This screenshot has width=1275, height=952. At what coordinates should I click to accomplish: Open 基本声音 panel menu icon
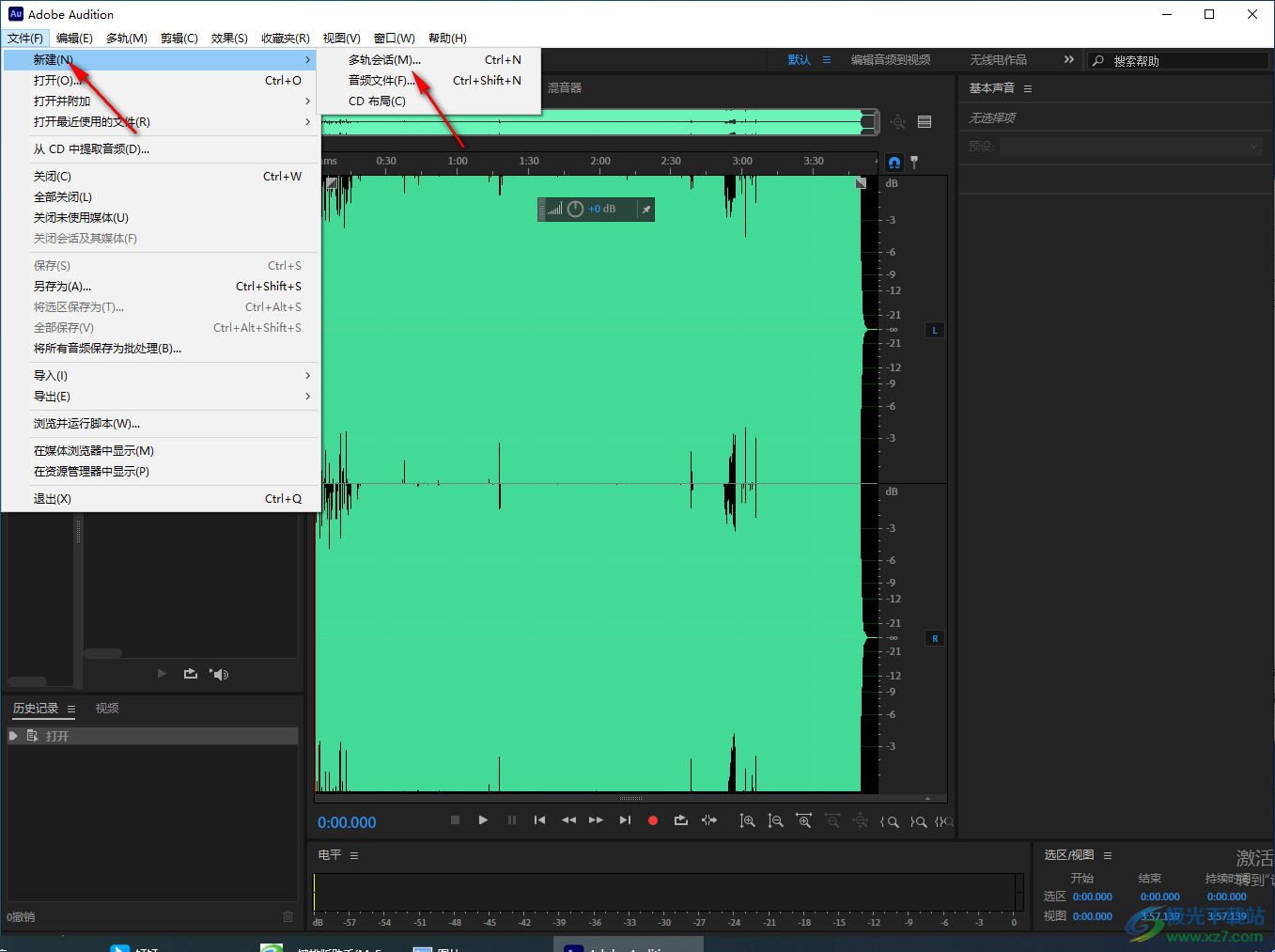[1028, 88]
